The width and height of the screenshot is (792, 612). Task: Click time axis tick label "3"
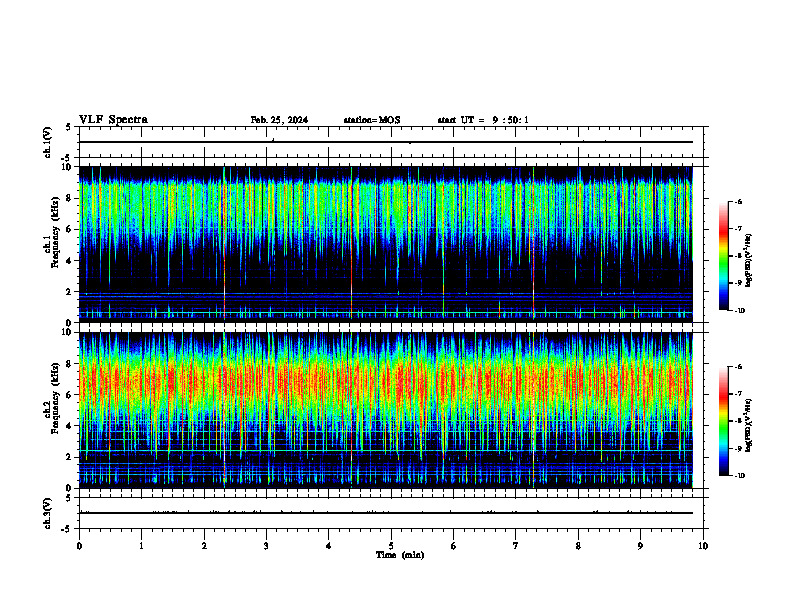[266, 546]
